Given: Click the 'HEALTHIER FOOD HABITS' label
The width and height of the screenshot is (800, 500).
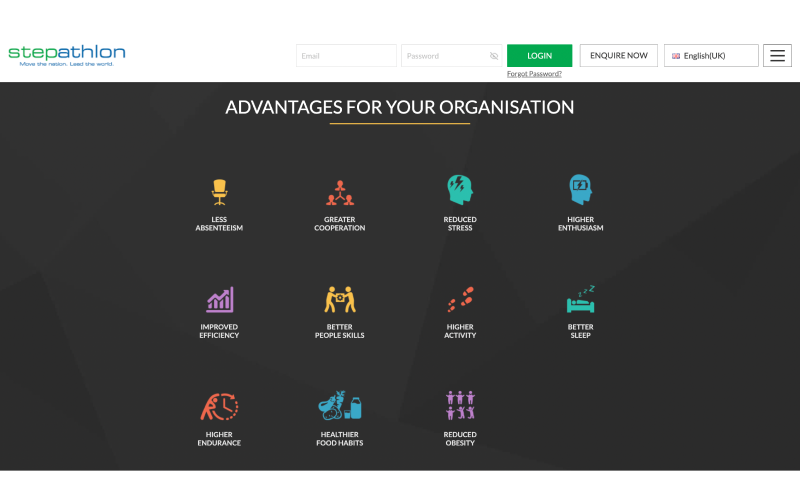Looking at the screenshot, I should pyautogui.click(x=340, y=439).
